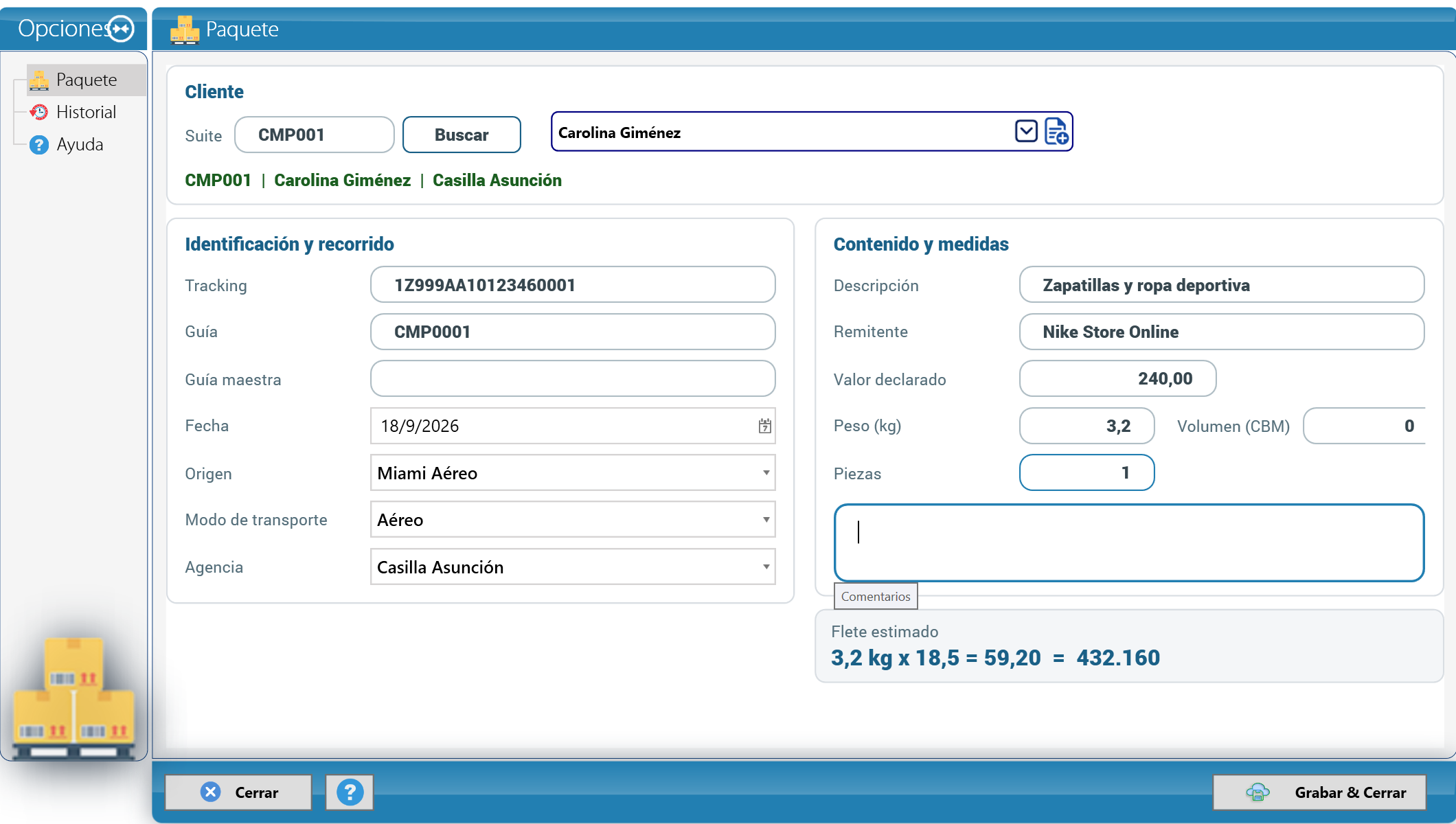This screenshot has height=824, width=1456.
Task: Click the empty Guía maestra field
Action: click(573, 379)
